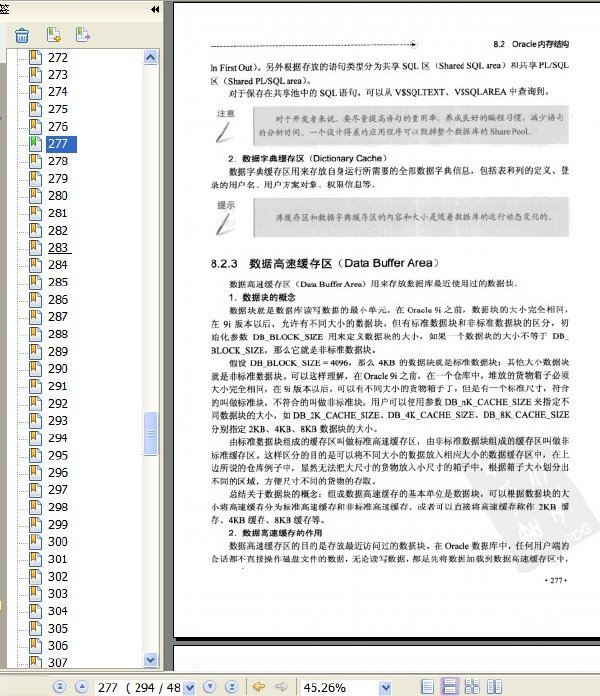Go back to the previous view
The width and height of the screenshot is (600, 696).
click(259, 687)
